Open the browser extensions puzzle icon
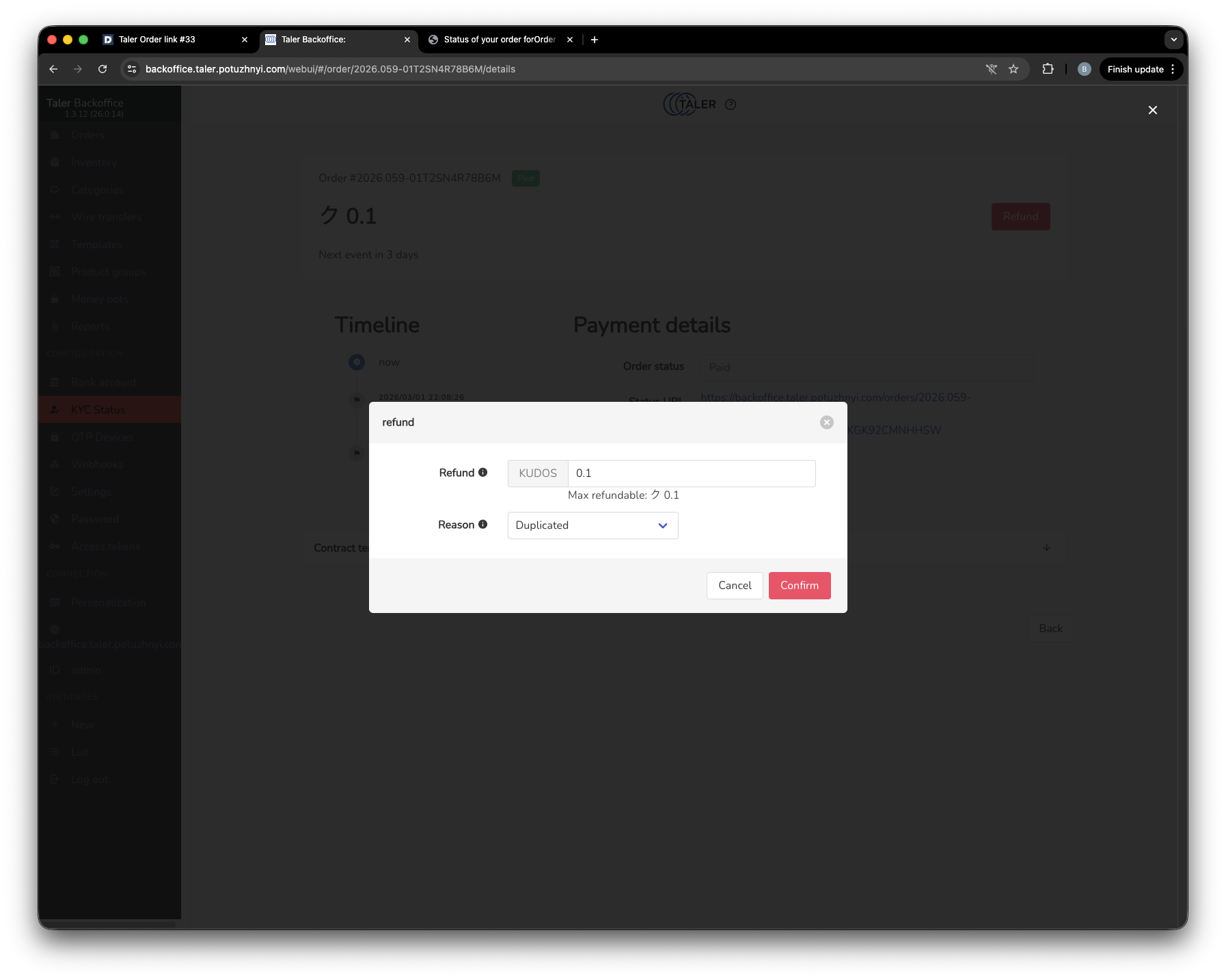The height and width of the screenshot is (980, 1226). click(1048, 69)
